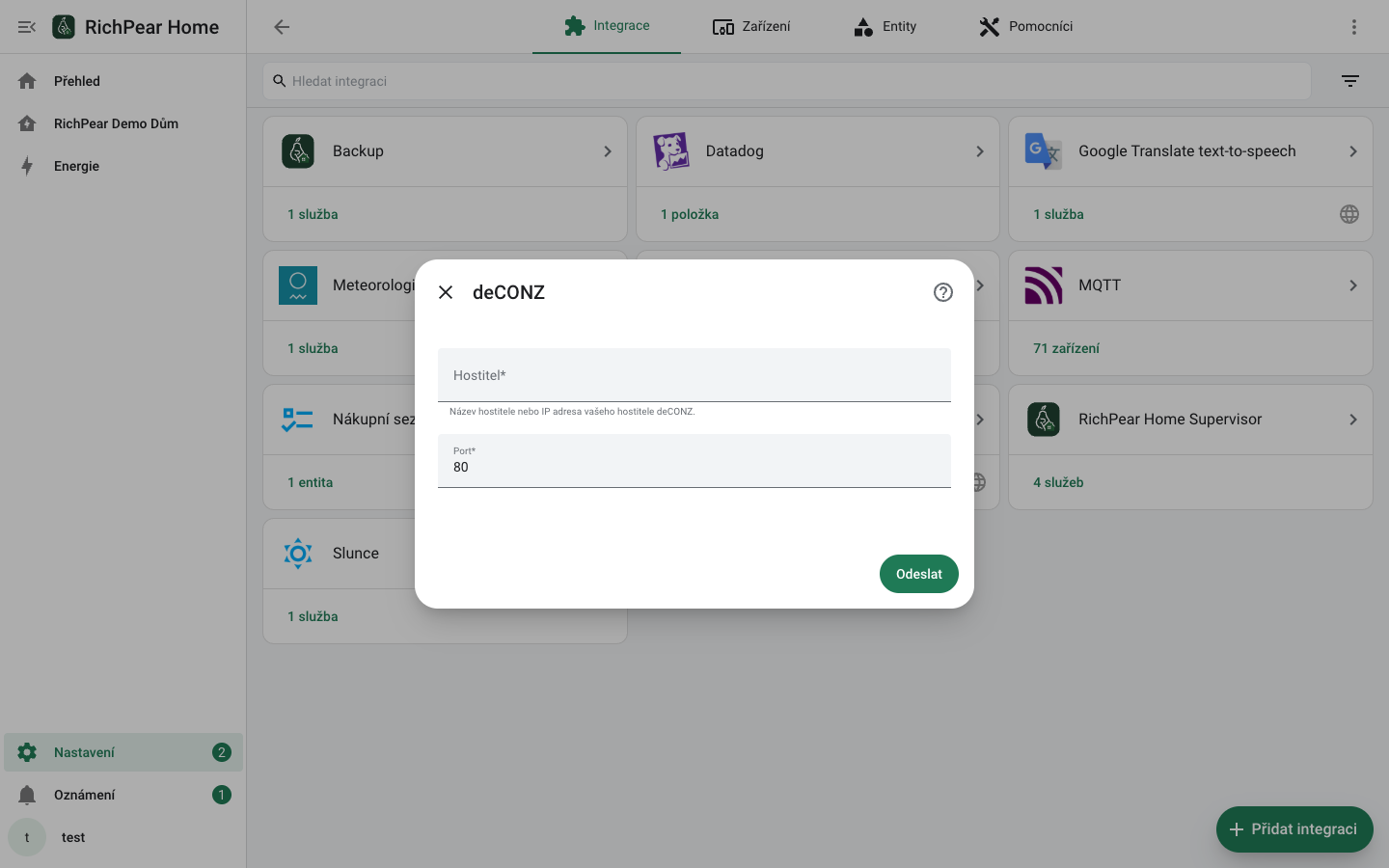Click the Nastavení gear icon
Image resolution: width=1389 pixels, height=868 pixels.
[27, 752]
